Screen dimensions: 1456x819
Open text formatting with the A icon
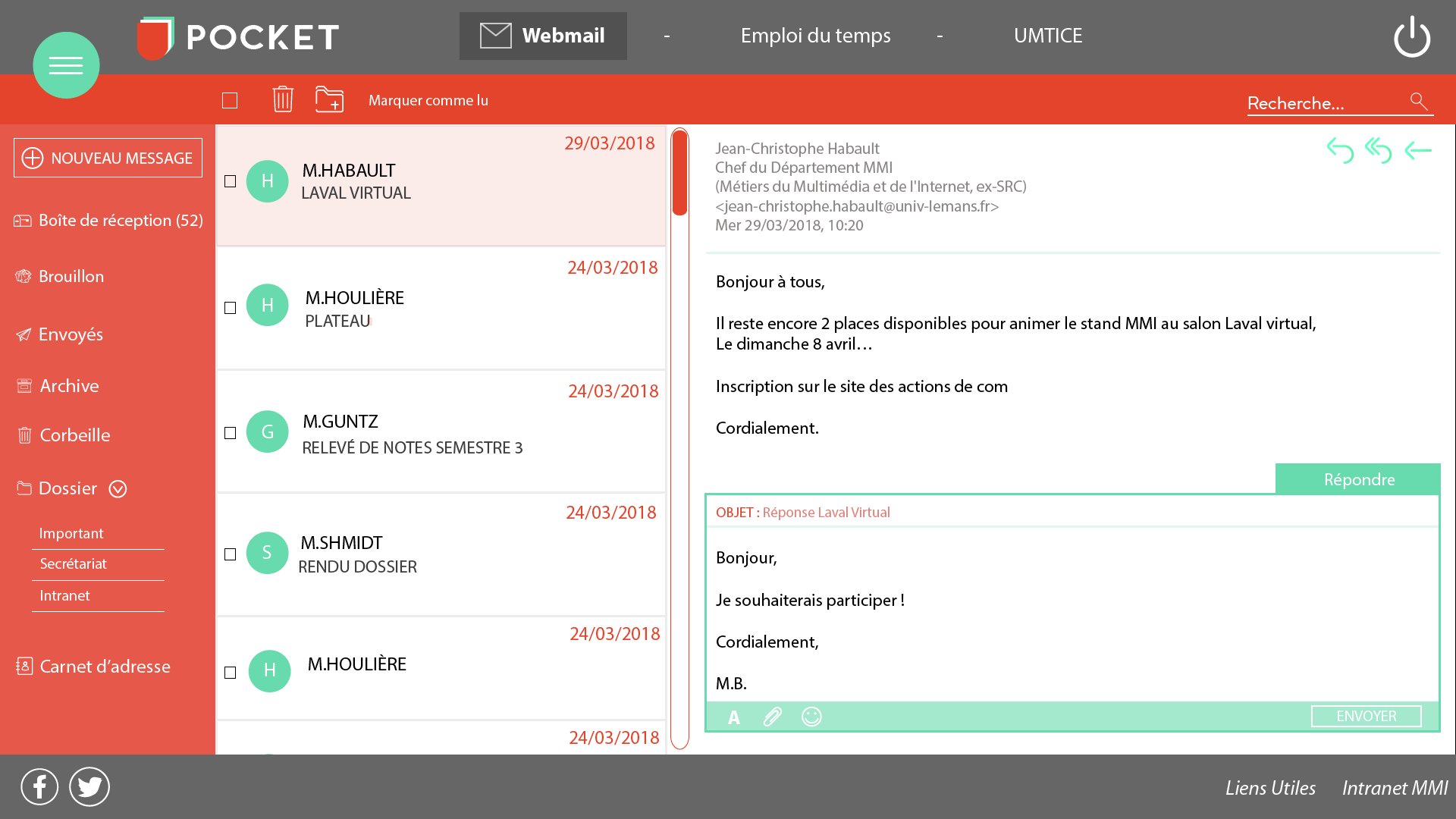point(733,717)
